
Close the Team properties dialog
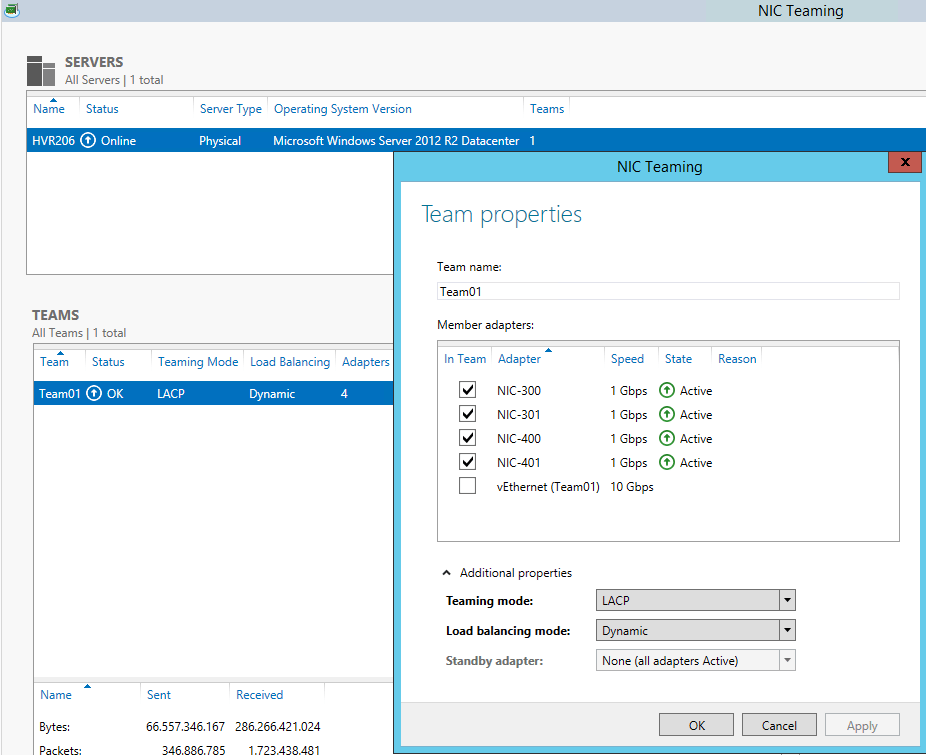click(x=905, y=162)
